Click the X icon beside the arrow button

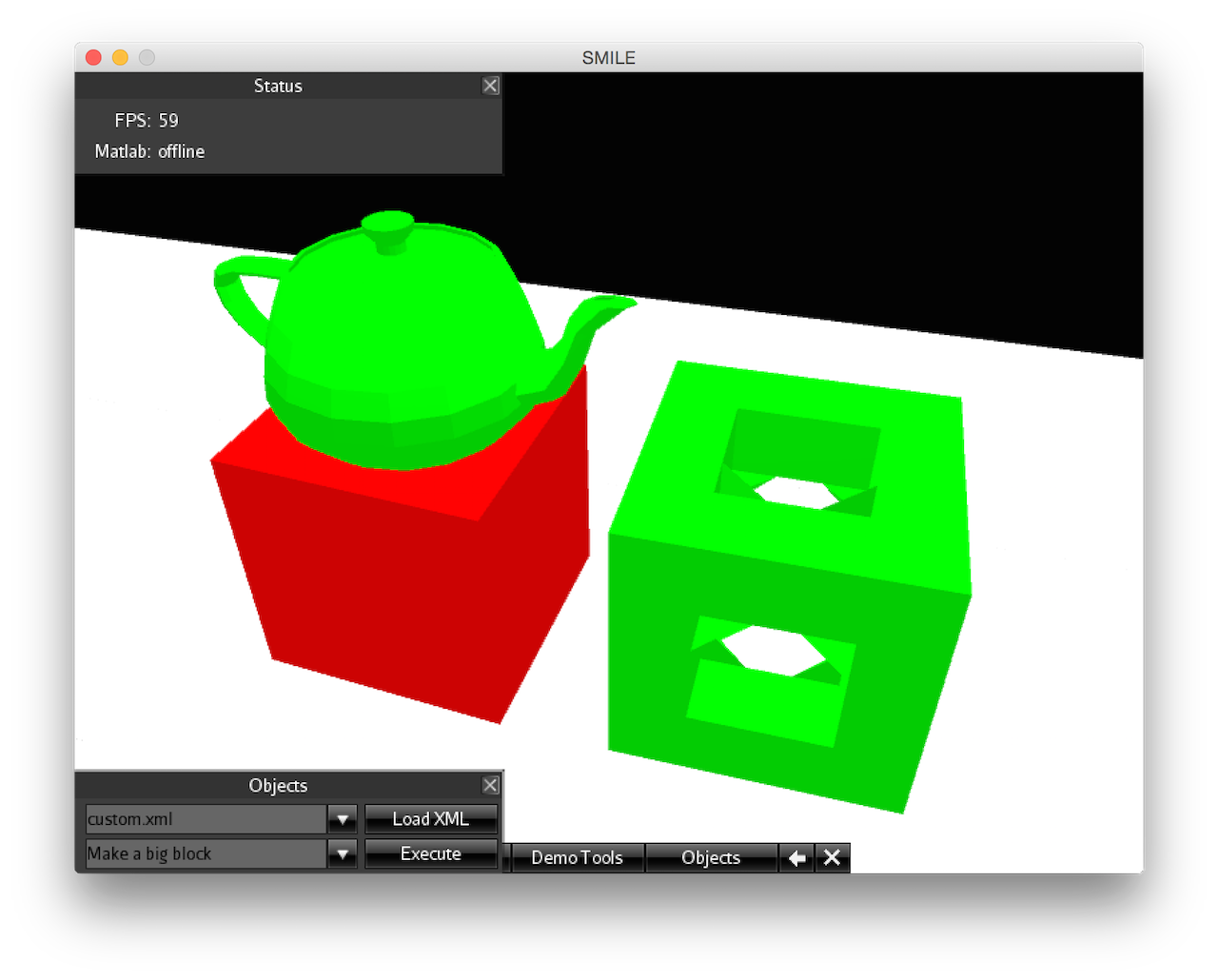click(832, 857)
